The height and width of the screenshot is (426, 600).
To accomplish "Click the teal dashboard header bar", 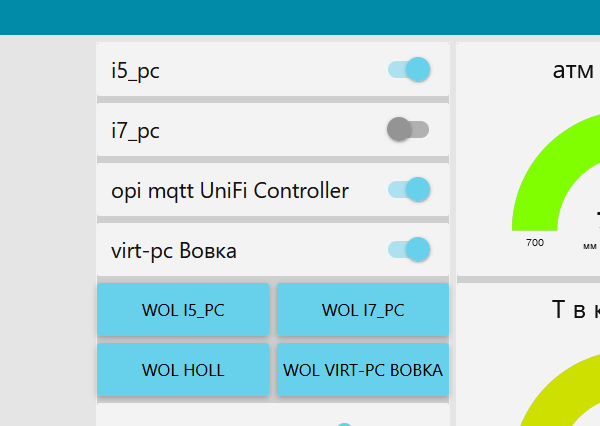I will [300, 17].
